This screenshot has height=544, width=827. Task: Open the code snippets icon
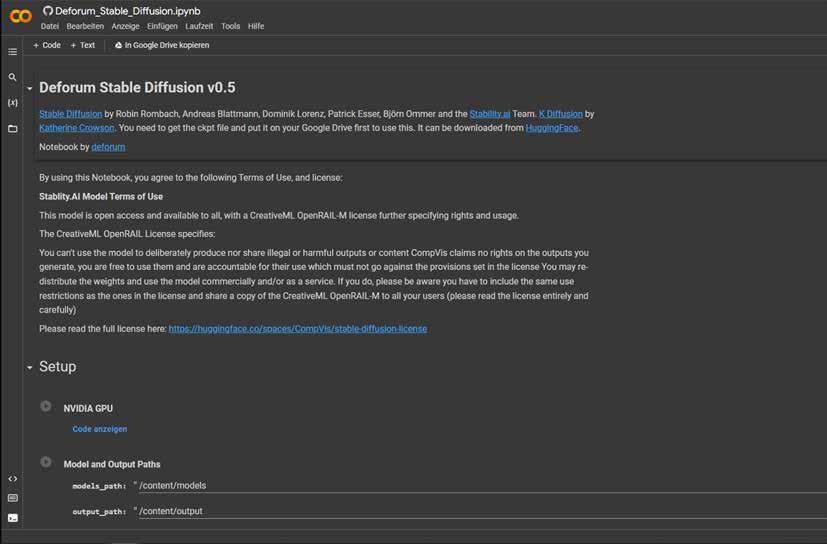point(13,479)
